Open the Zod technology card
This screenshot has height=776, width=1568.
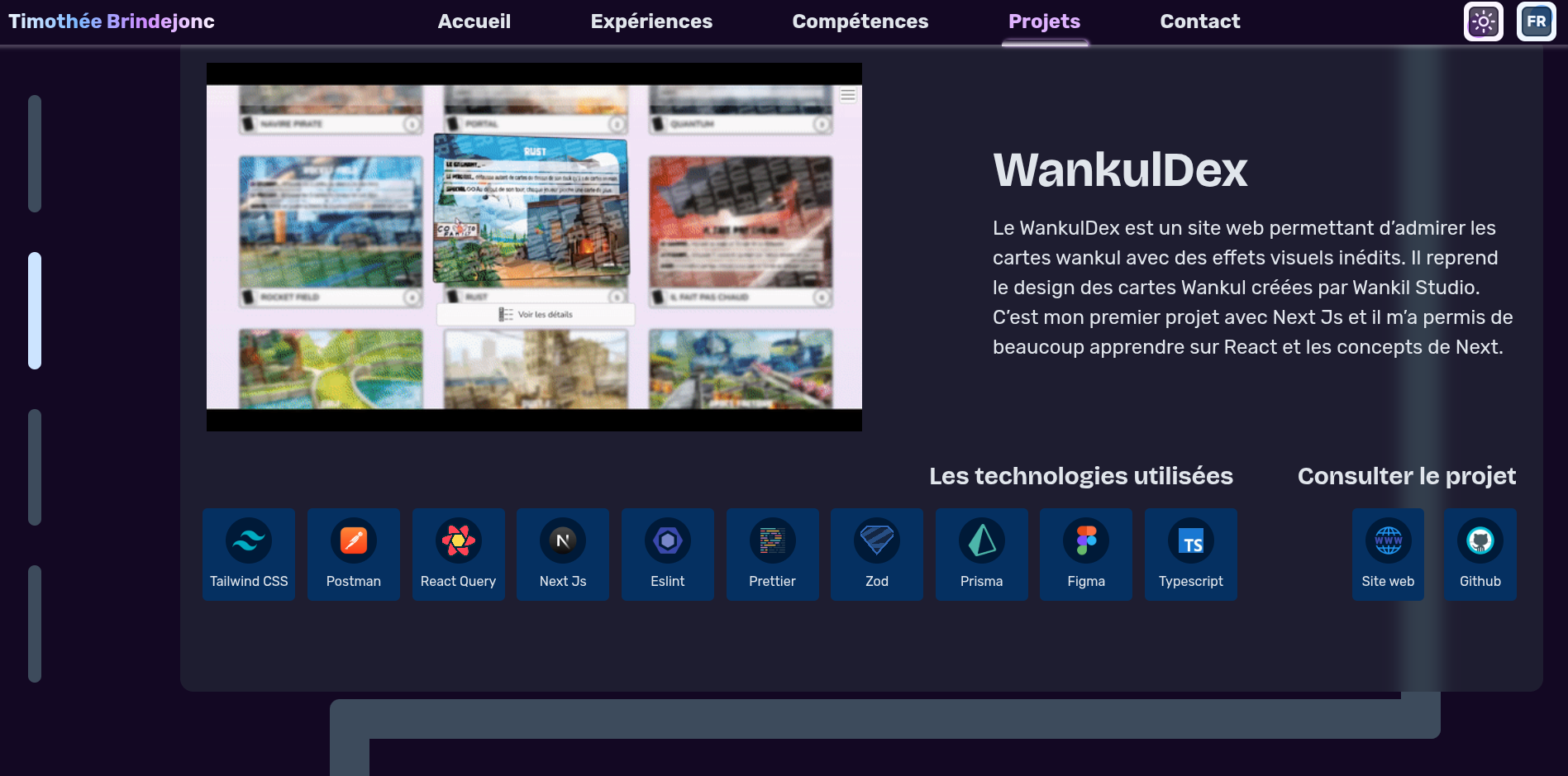pyautogui.click(x=877, y=554)
